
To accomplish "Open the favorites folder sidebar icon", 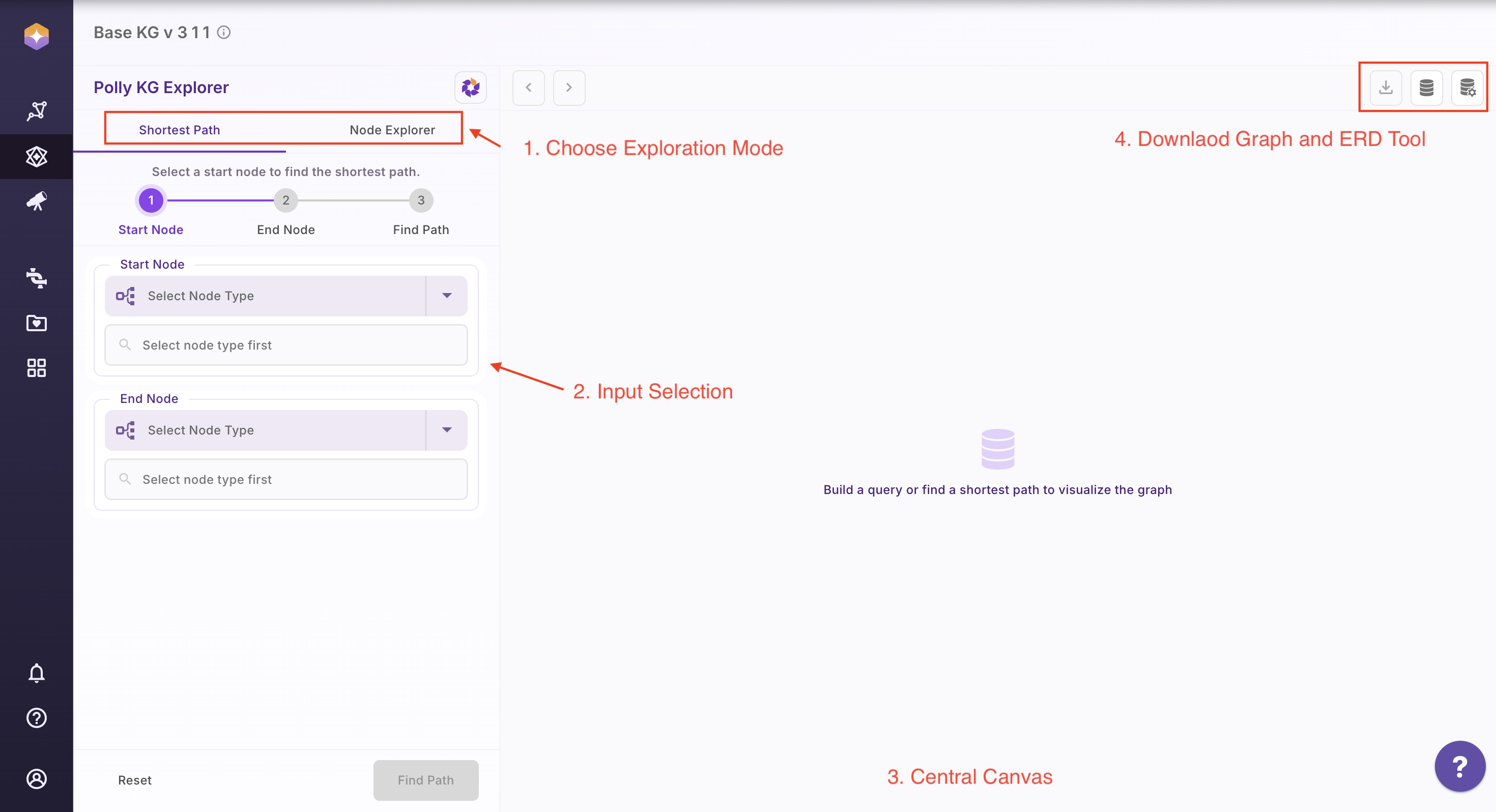I will tap(37, 323).
